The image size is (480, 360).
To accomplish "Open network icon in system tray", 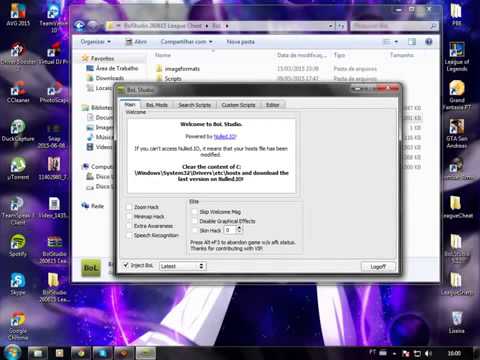I will [417, 353].
